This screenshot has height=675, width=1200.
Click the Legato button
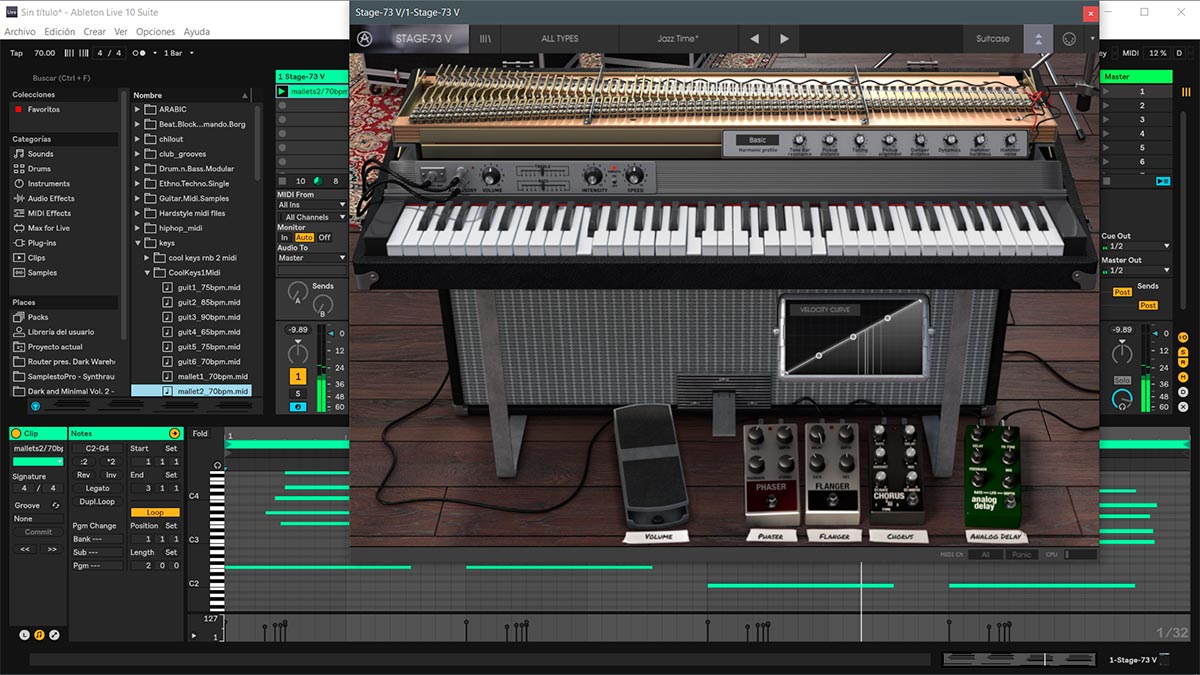coord(98,488)
